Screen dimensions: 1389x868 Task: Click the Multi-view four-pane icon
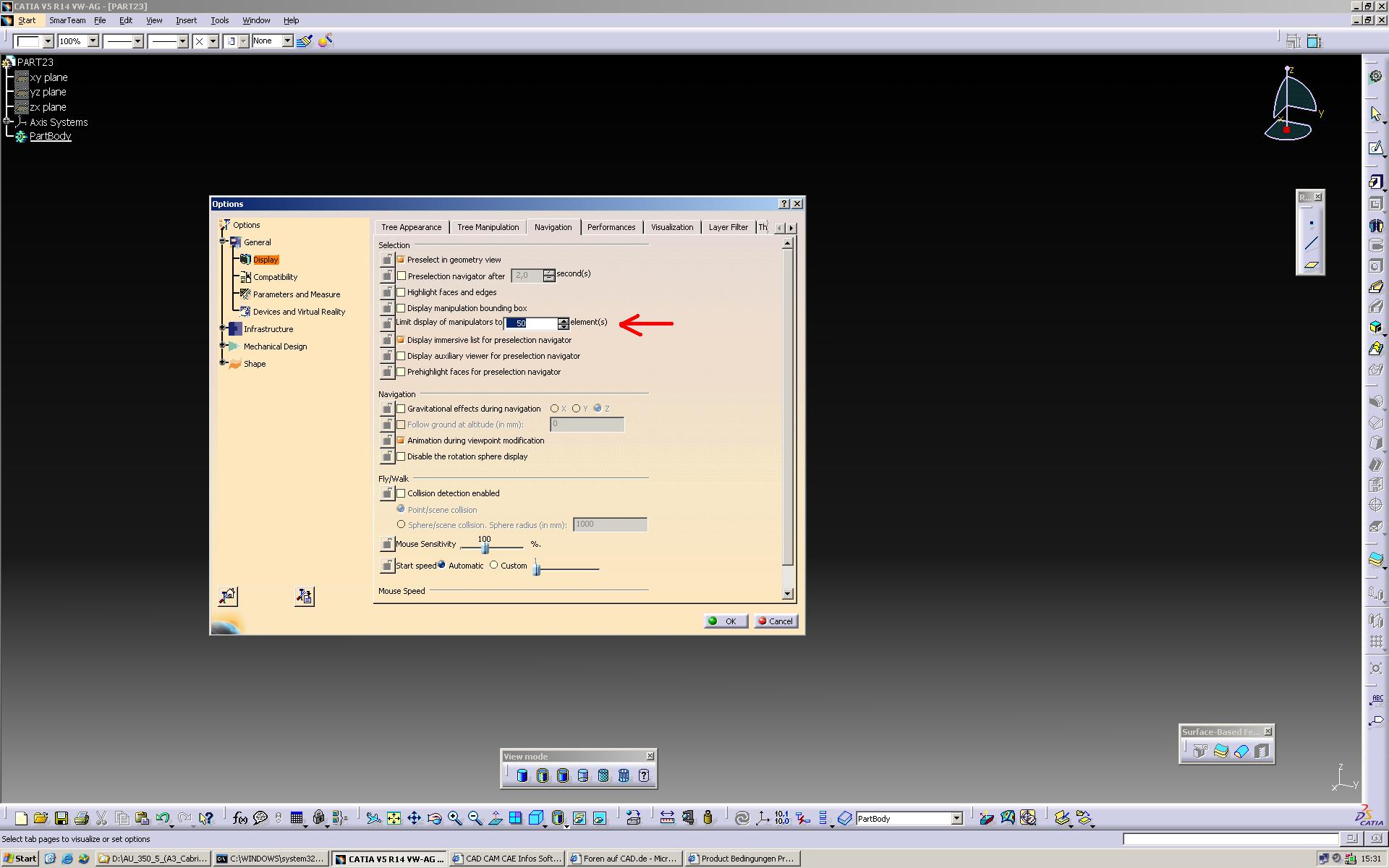point(515,818)
